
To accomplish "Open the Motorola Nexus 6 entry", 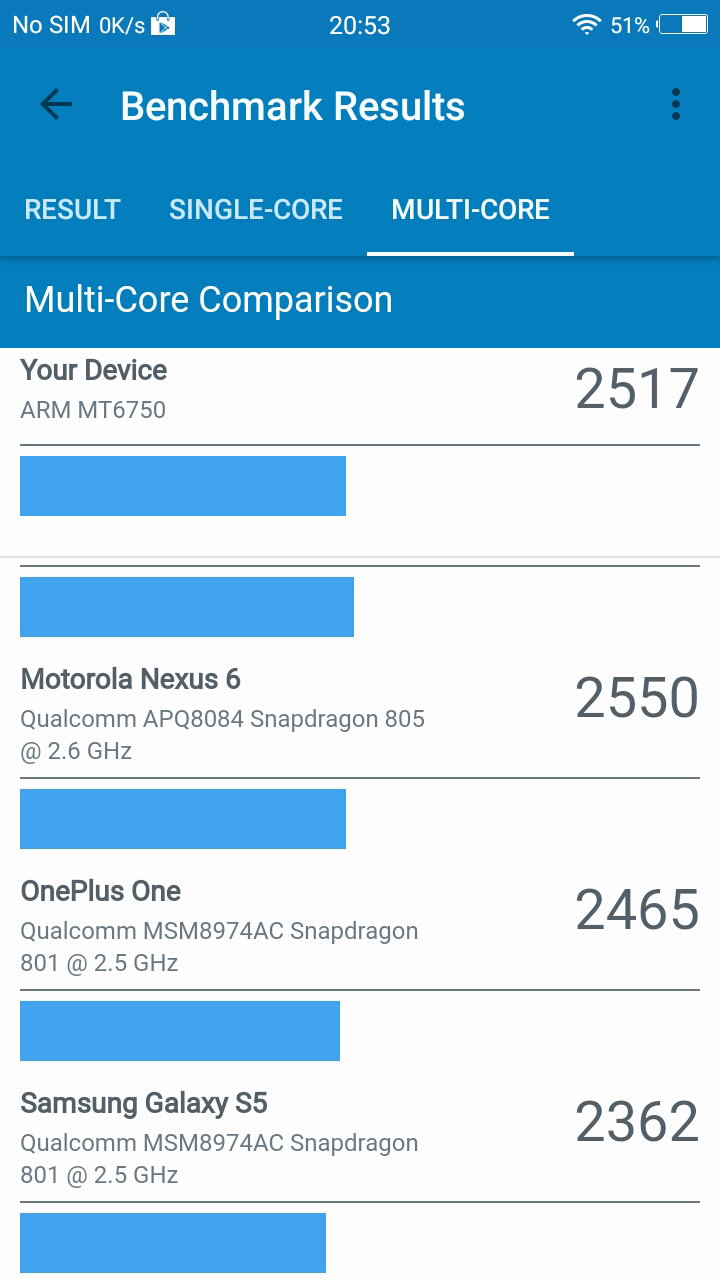I will (x=360, y=713).
